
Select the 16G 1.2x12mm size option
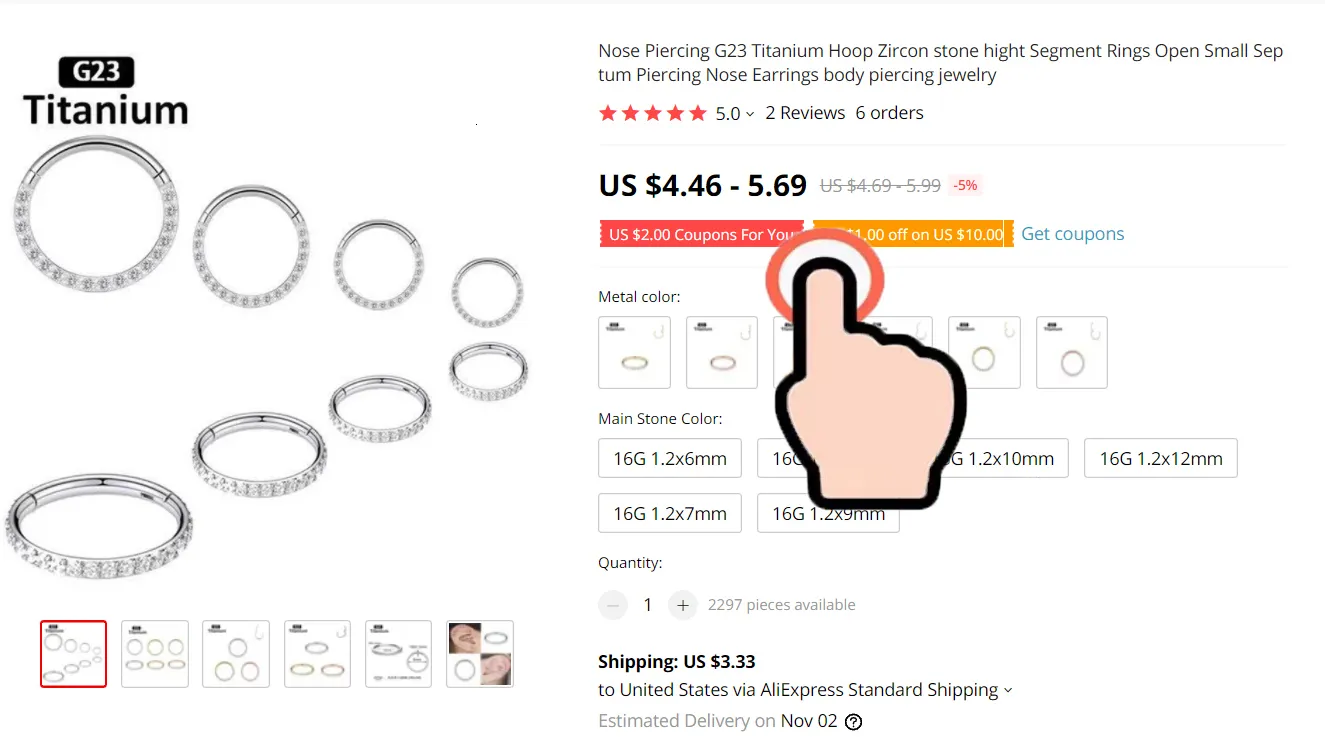[x=1161, y=459]
